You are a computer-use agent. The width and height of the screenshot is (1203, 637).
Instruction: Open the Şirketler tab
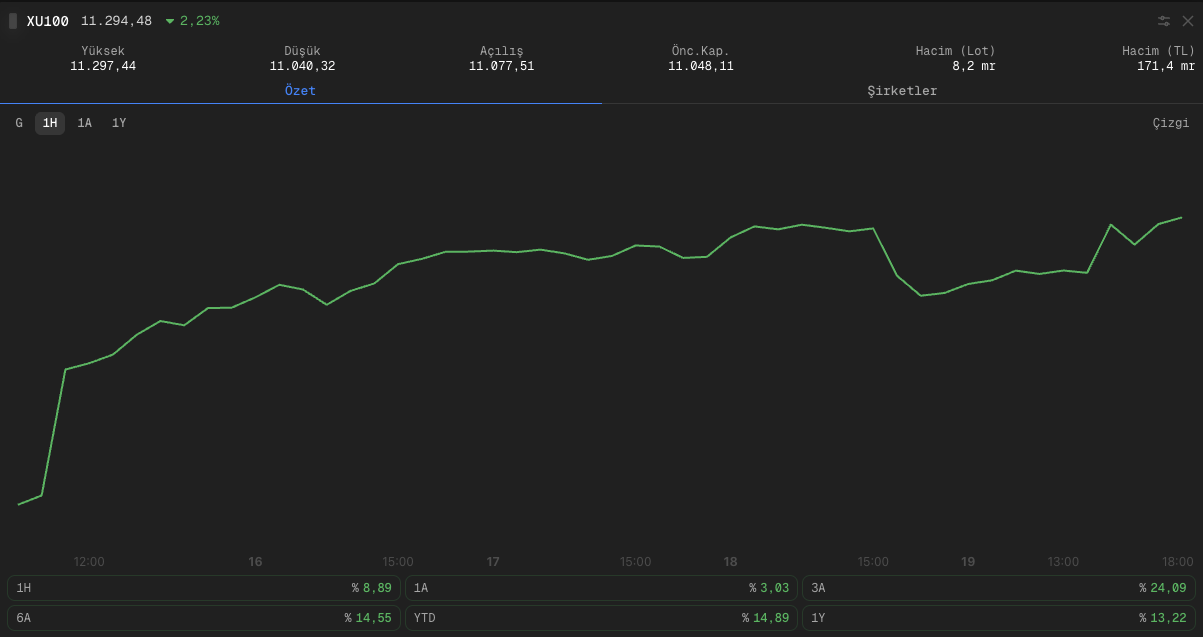pos(902,91)
